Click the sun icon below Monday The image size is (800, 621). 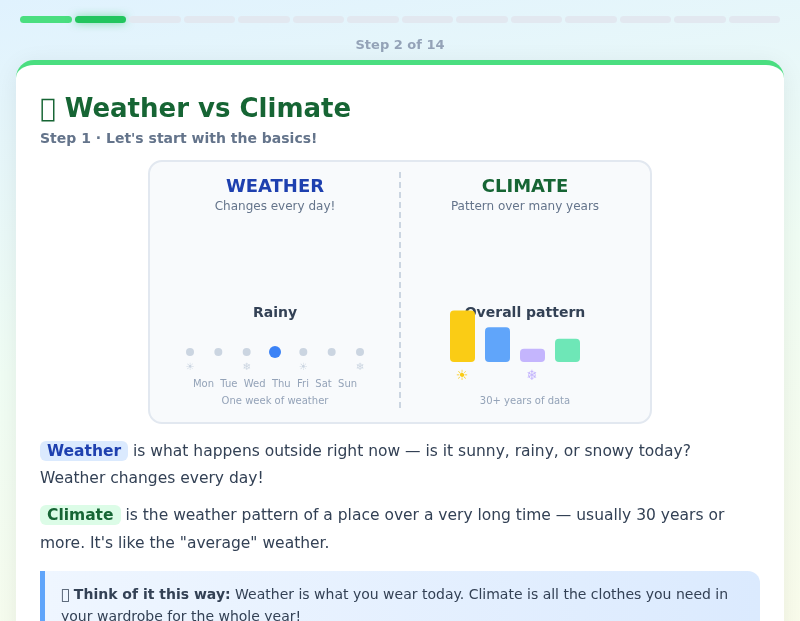(190, 366)
